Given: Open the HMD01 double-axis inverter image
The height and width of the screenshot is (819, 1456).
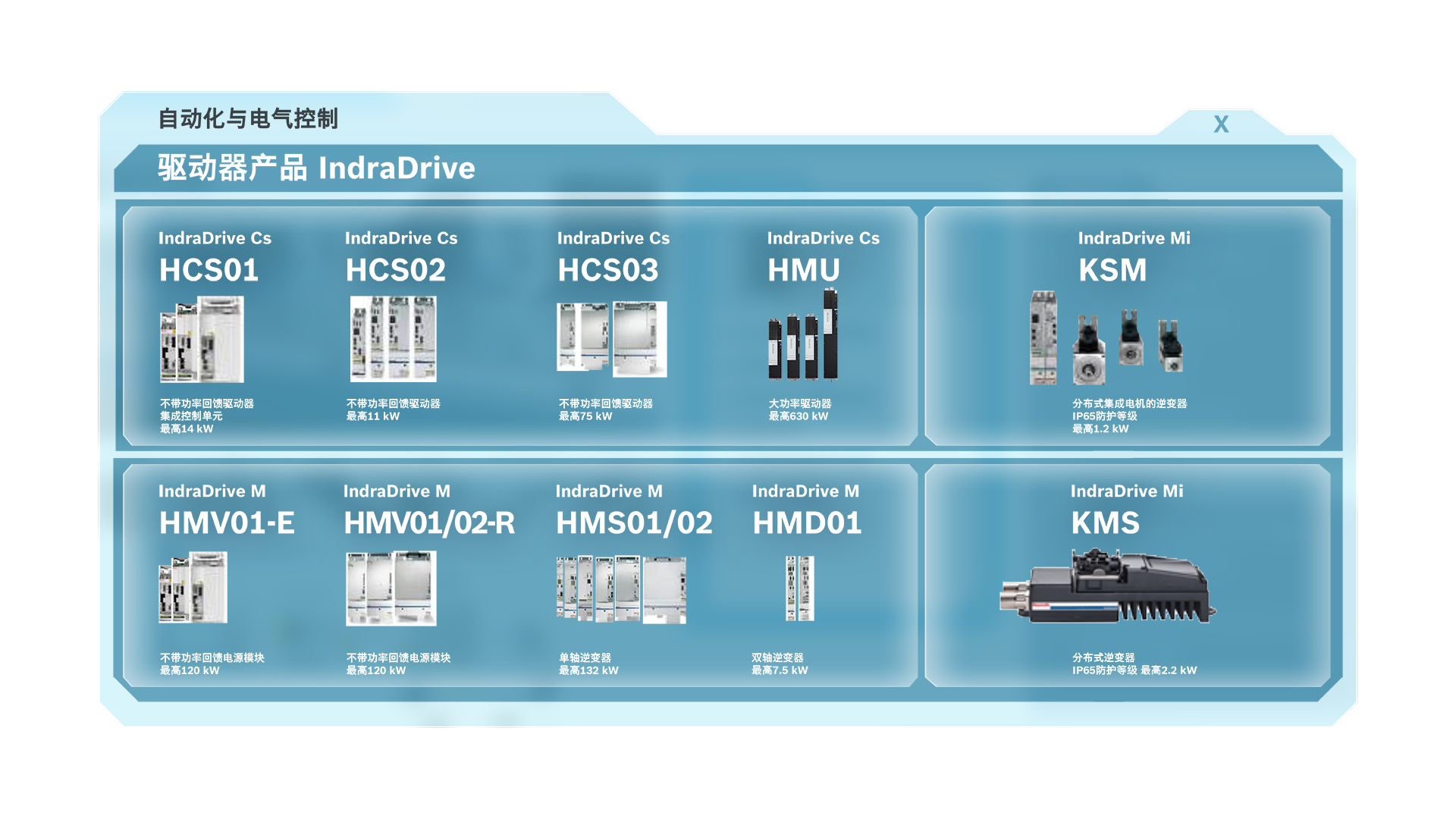Looking at the screenshot, I should pos(799,588).
